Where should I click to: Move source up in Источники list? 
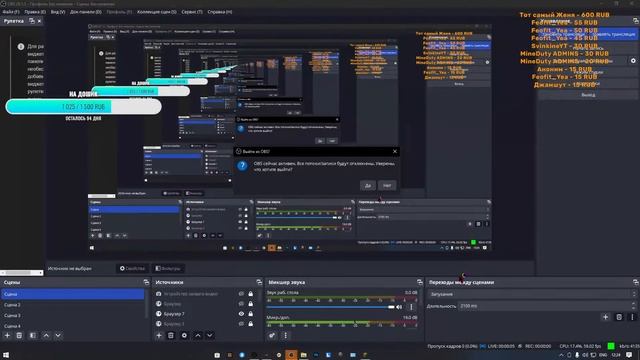[x=198, y=336]
